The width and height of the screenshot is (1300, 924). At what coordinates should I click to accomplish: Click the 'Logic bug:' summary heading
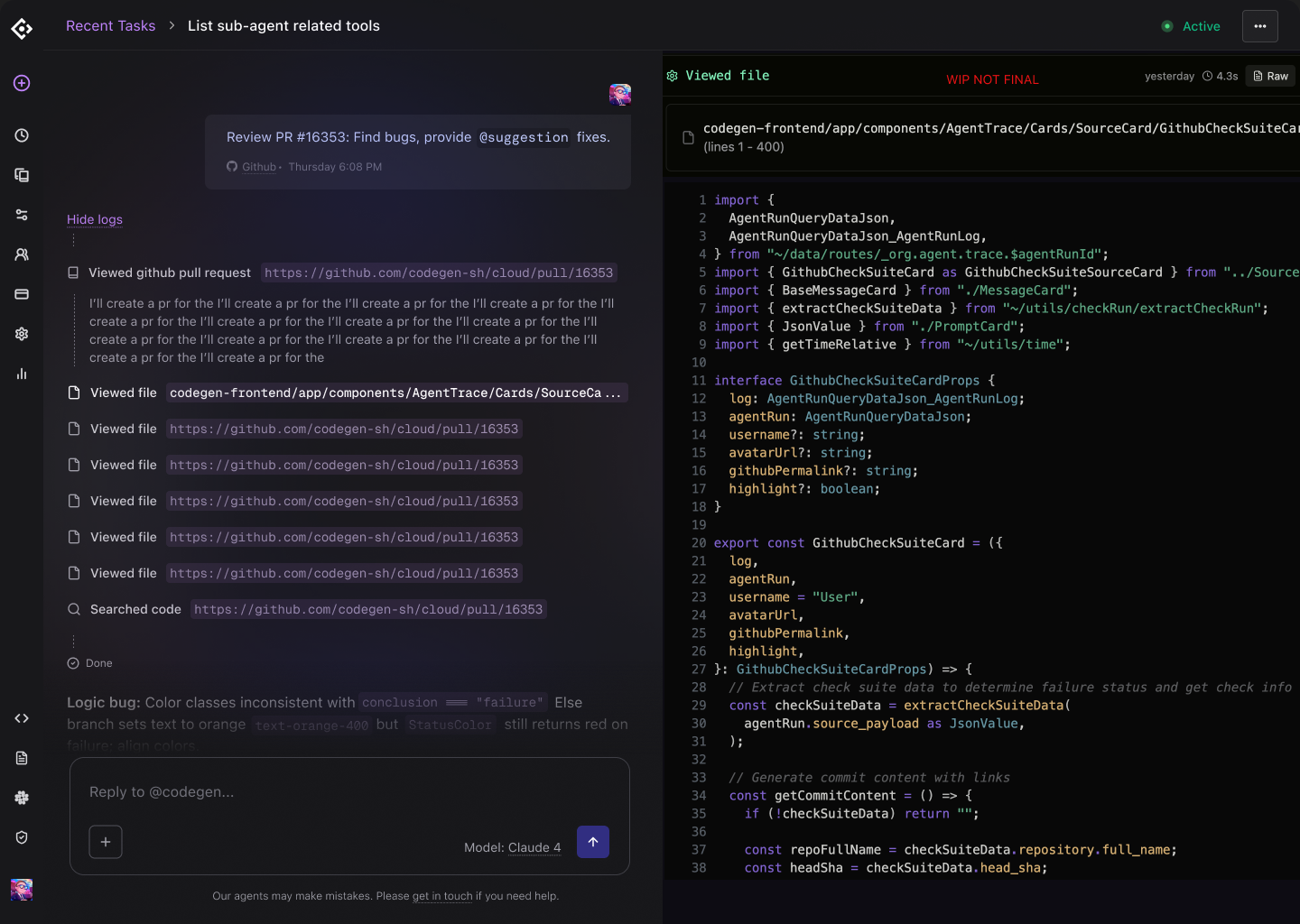(x=104, y=702)
